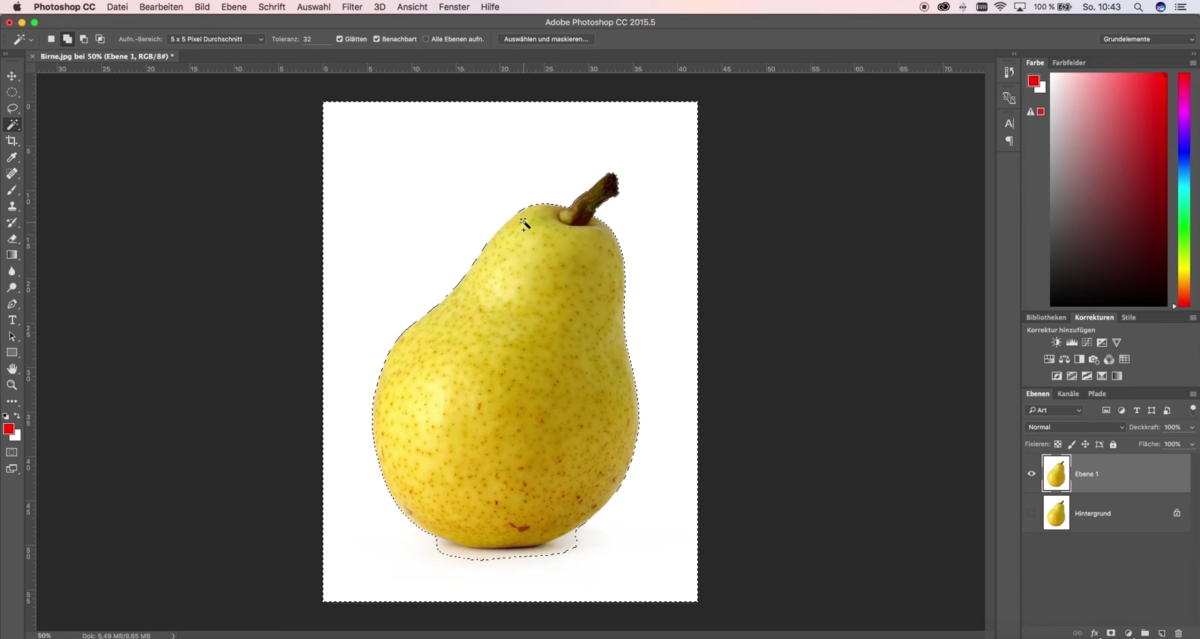Select the Zauberstab (Magic Wand) tool

13,124
